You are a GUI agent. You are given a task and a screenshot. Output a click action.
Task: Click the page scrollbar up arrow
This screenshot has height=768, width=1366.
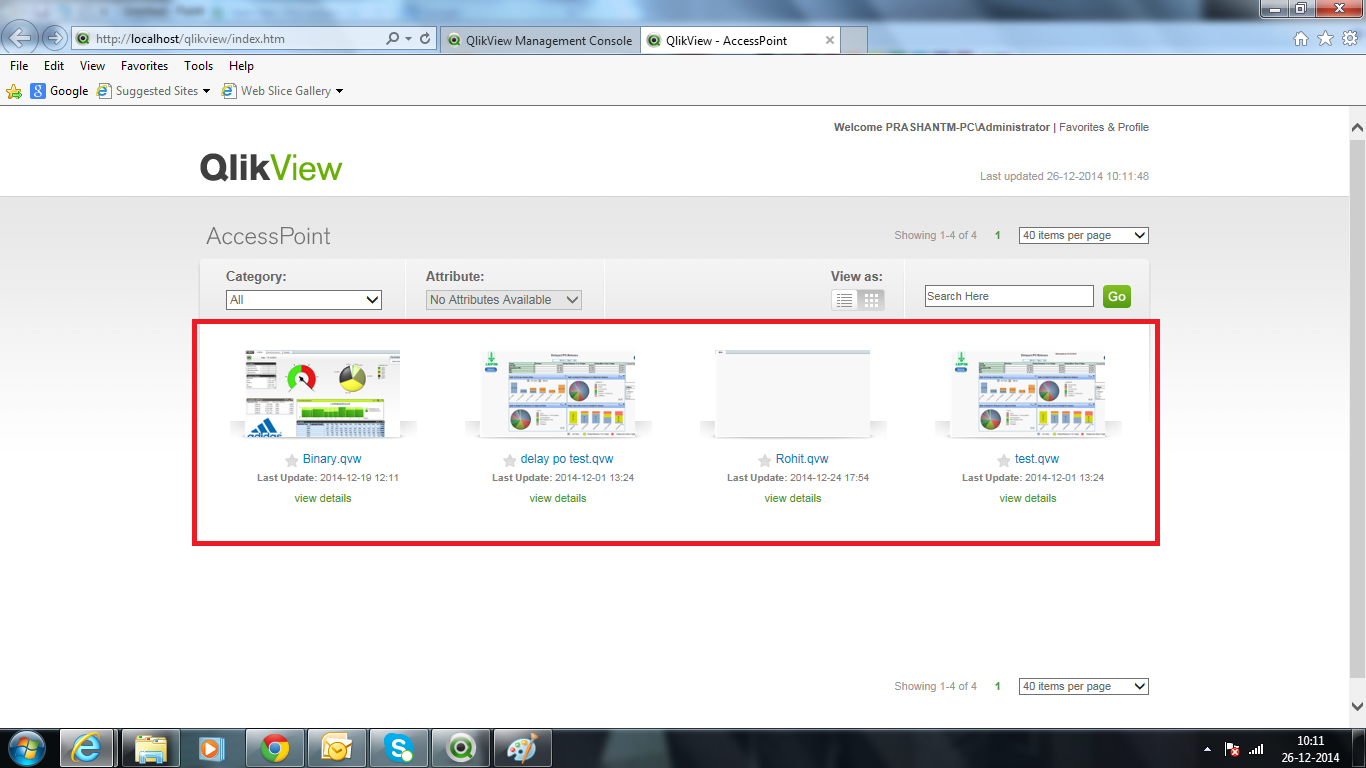pyautogui.click(x=1357, y=128)
